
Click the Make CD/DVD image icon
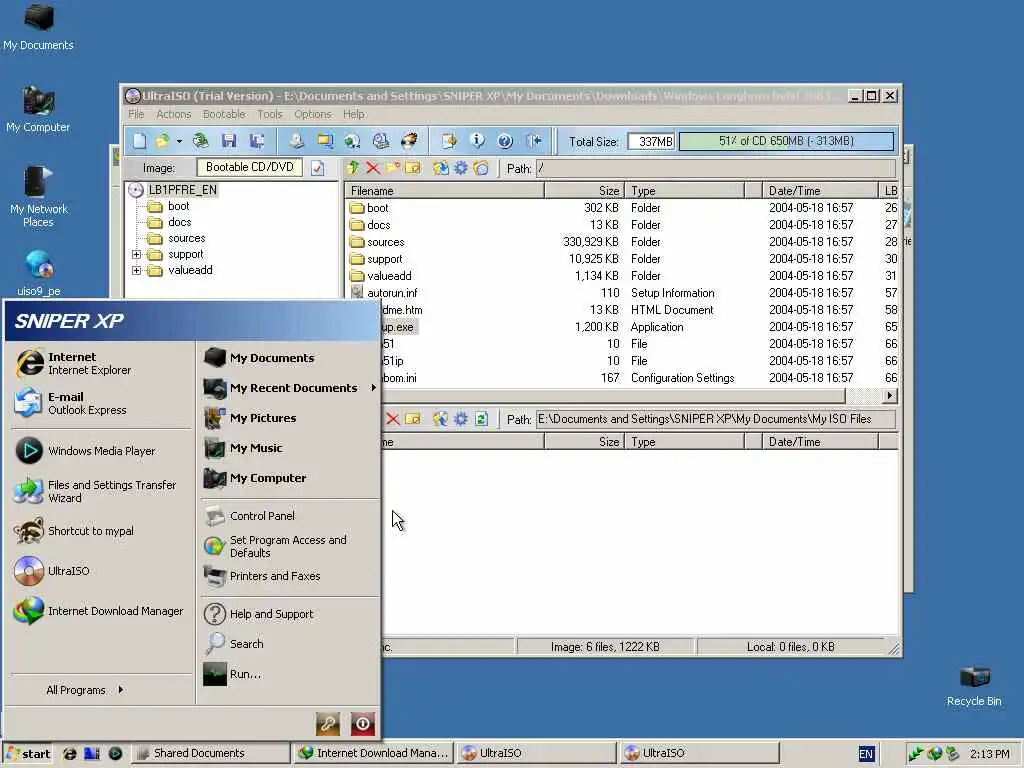coord(296,141)
